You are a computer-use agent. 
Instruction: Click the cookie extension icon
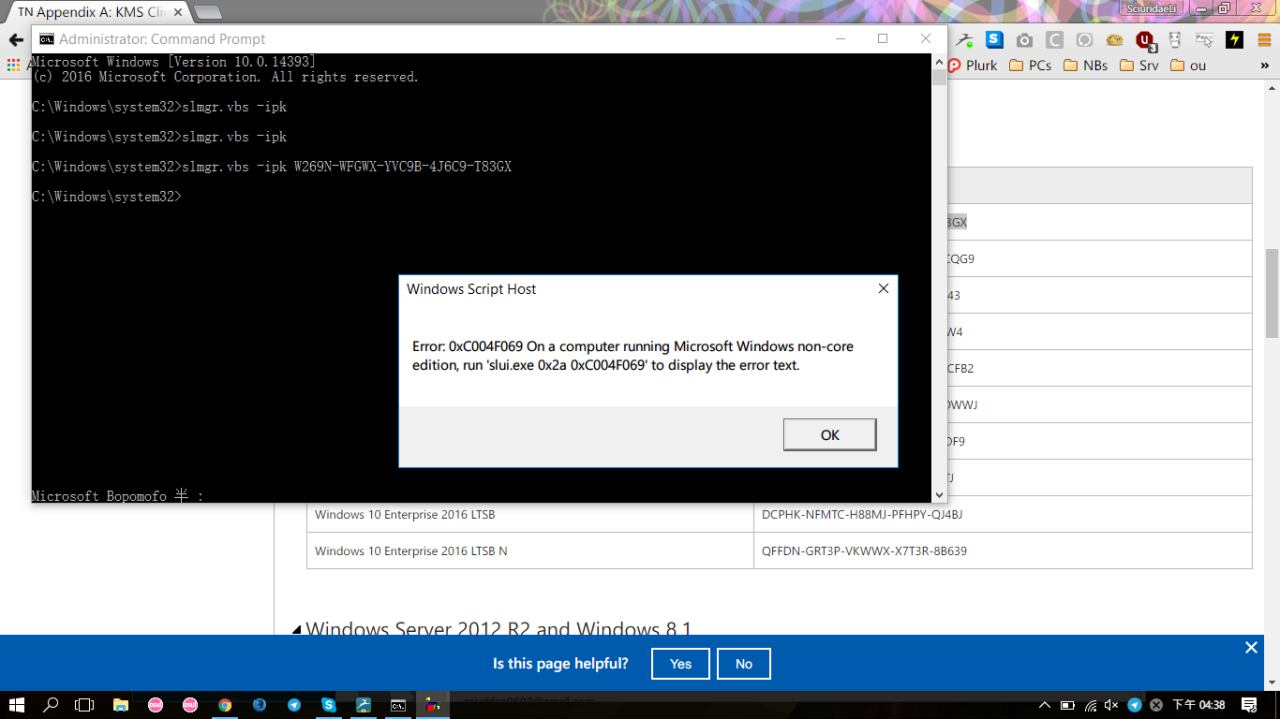1114,40
